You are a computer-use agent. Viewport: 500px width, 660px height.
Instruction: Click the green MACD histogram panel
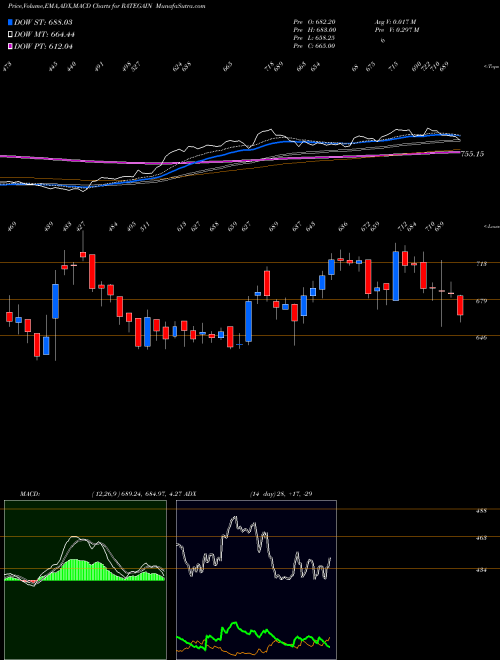pyautogui.click(x=85, y=580)
